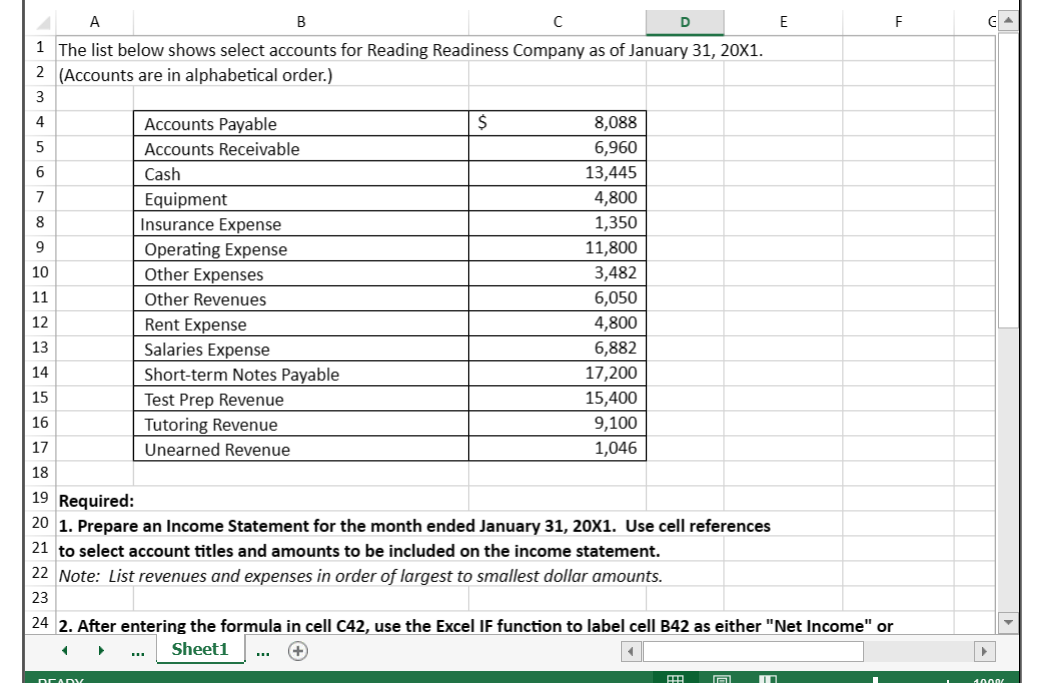
Task: Click the previous sheet navigation arrow
Action: tap(65, 652)
